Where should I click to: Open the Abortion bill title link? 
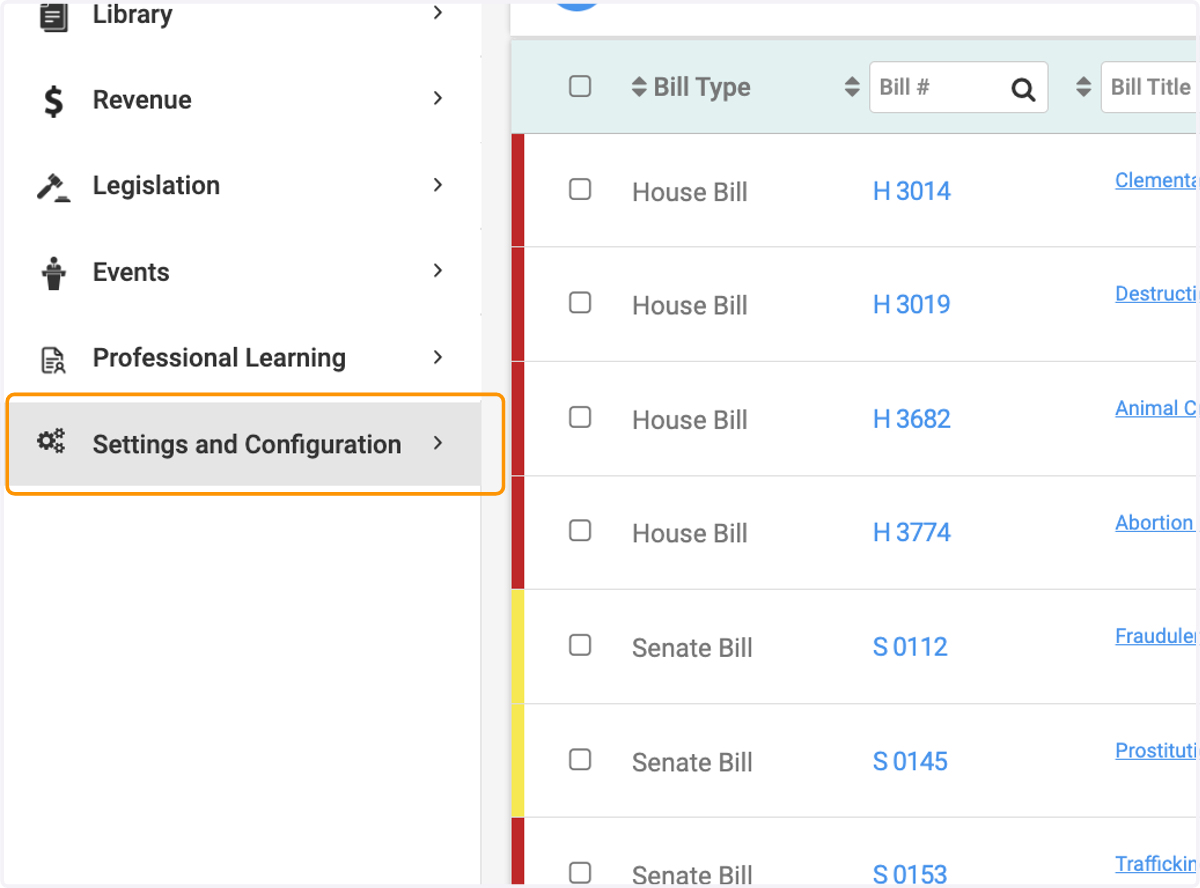tap(1155, 522)
